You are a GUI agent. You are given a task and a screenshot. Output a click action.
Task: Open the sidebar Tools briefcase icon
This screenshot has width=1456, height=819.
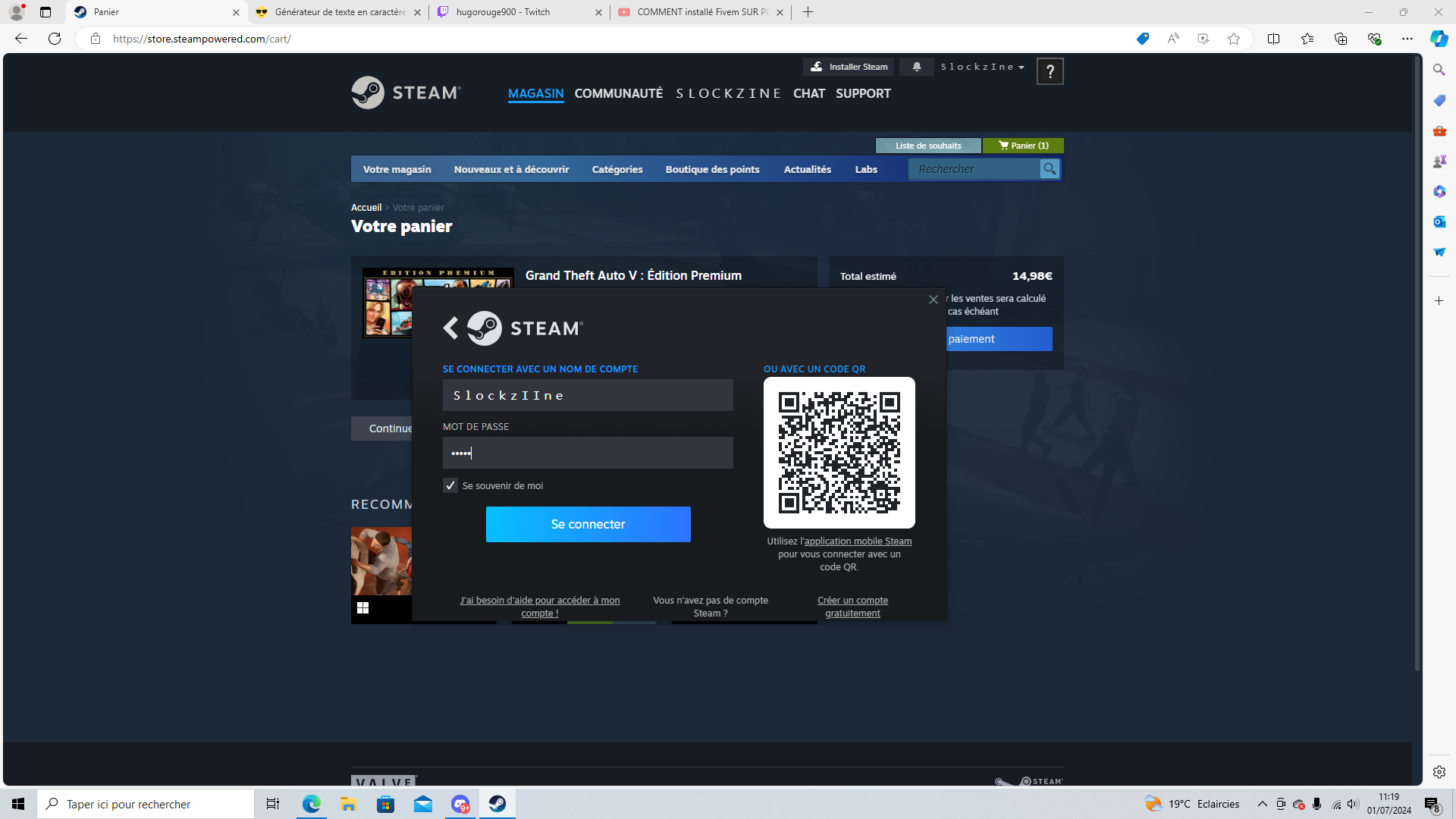point(1439,130)
